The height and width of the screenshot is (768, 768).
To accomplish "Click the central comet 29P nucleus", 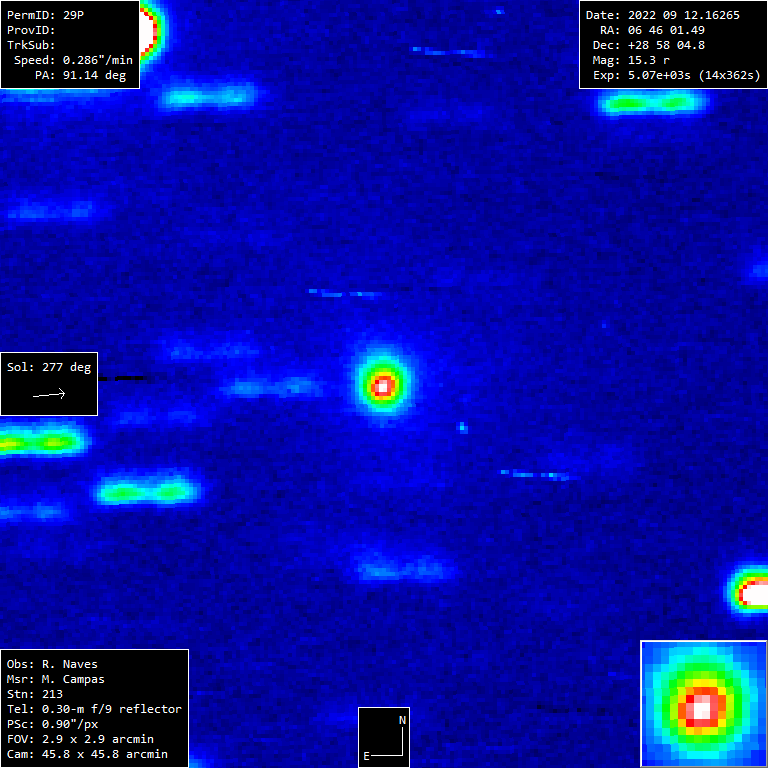I will (383, 386).
